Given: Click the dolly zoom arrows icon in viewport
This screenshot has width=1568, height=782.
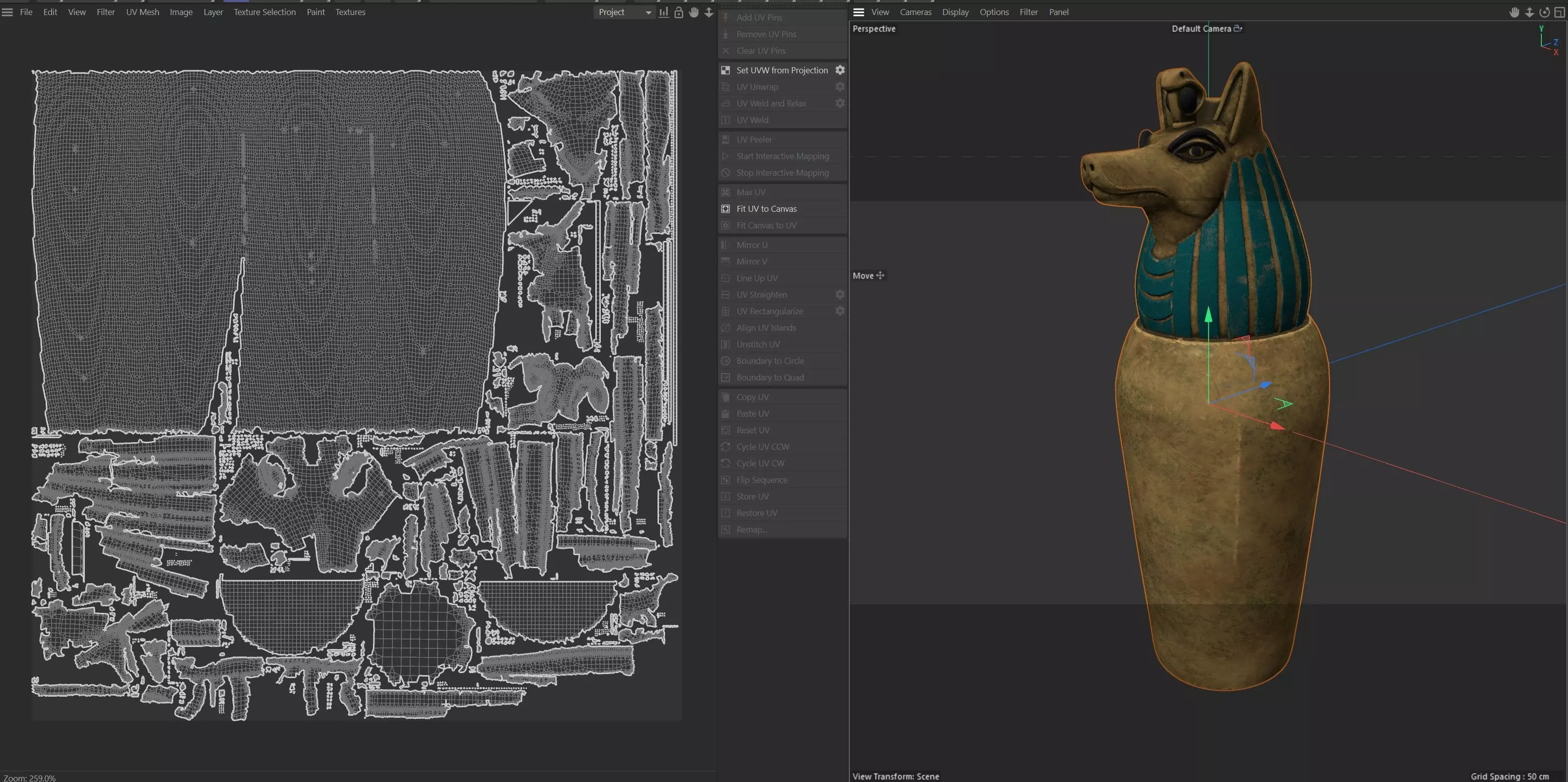Looking at the screenshot, I should point(1529,12).
